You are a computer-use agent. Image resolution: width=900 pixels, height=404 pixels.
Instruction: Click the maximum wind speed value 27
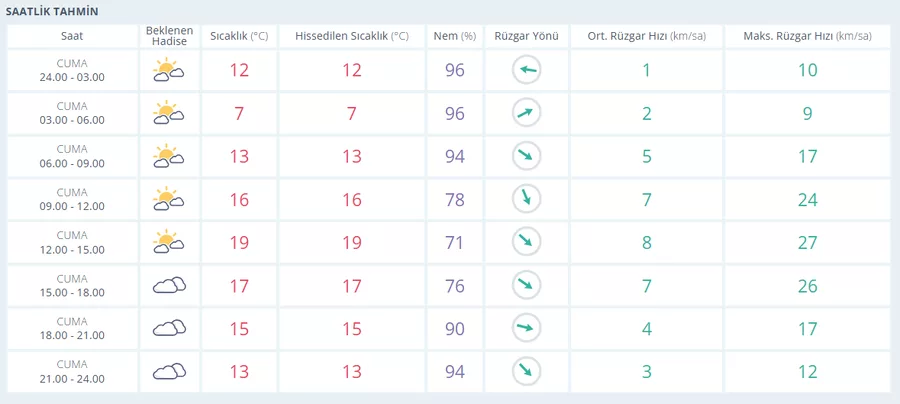coord(807,242)
